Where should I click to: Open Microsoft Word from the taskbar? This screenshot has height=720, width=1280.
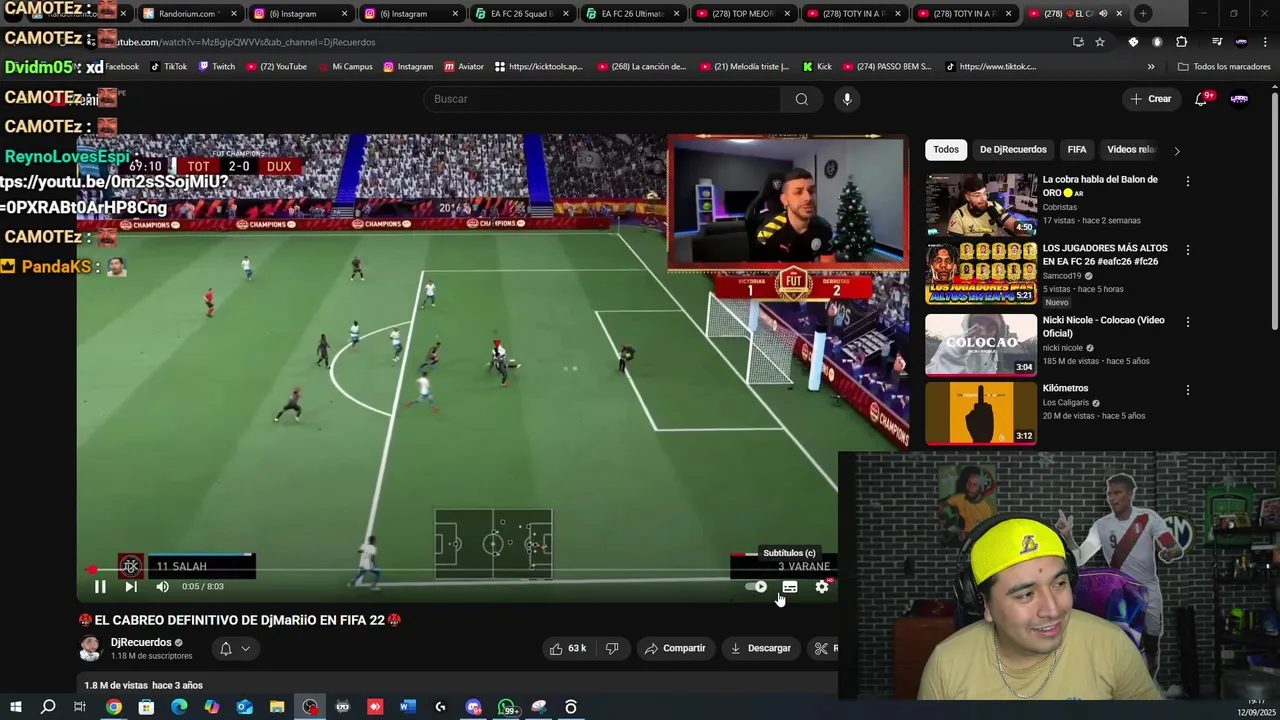[x=407, y=707]
